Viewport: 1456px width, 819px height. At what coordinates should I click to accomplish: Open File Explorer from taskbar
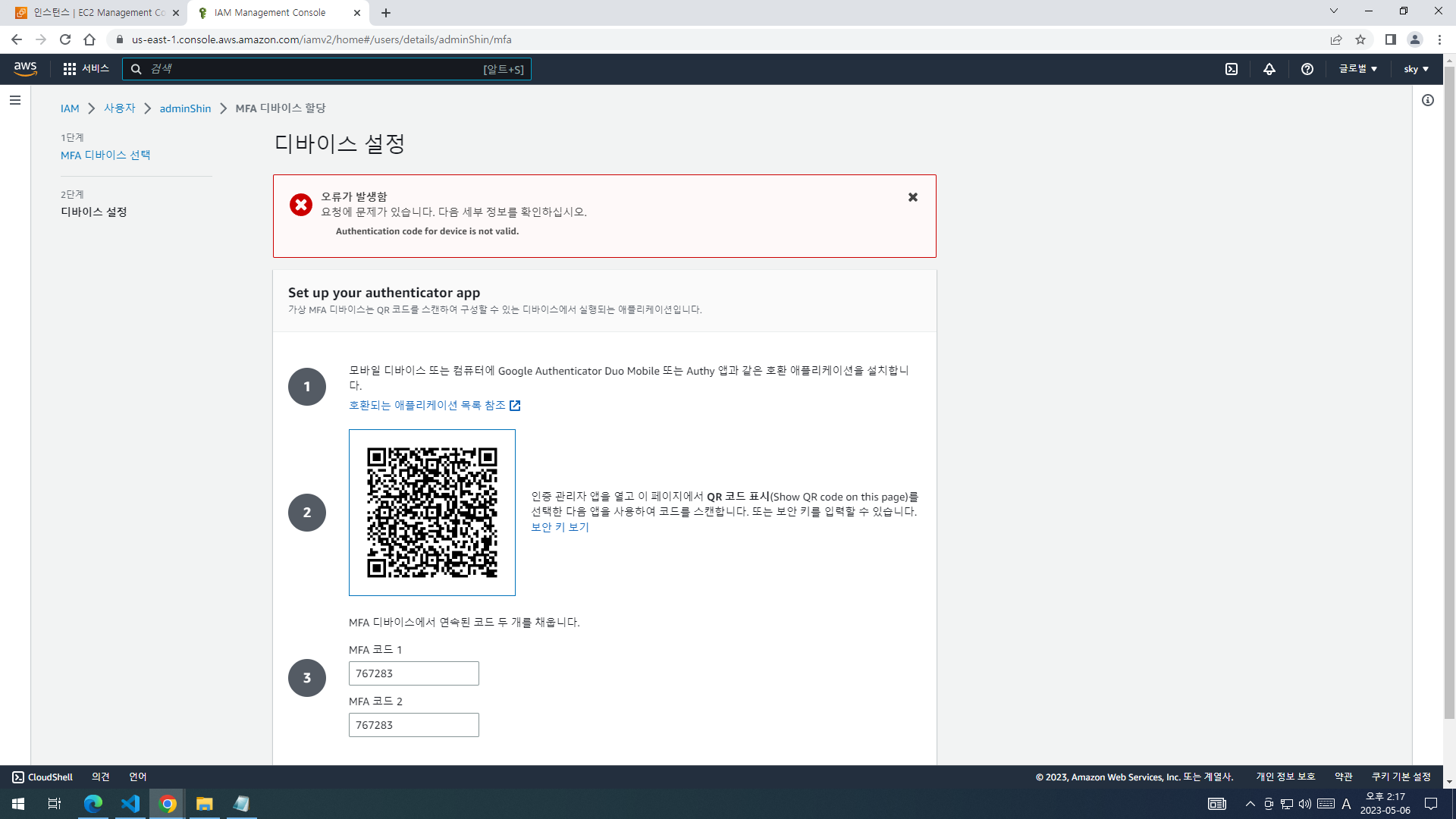click(205, 804)
